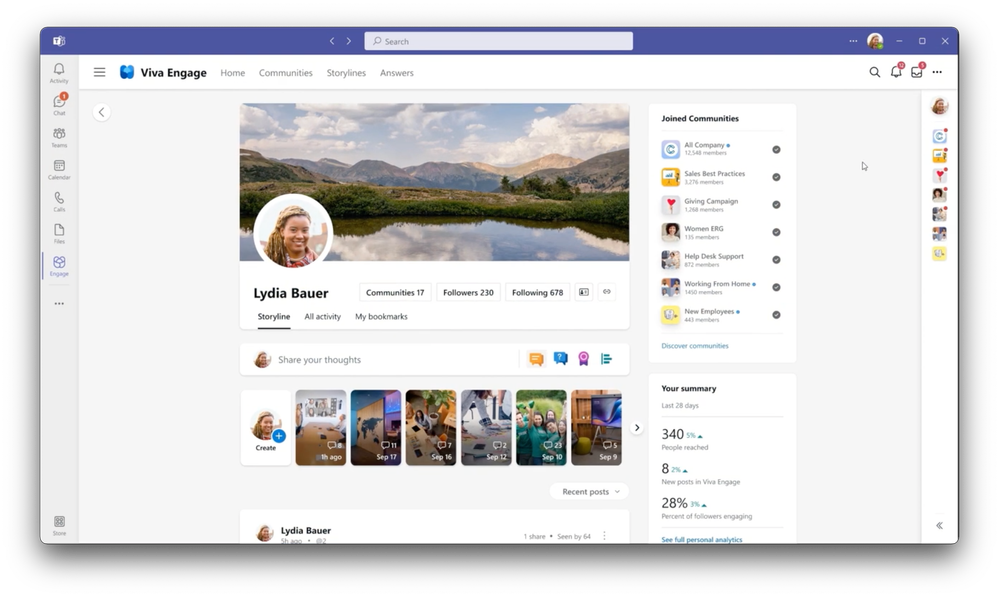Open the Help Desk Support community
This screenshot has width=999, height=597.
point(714,259)
